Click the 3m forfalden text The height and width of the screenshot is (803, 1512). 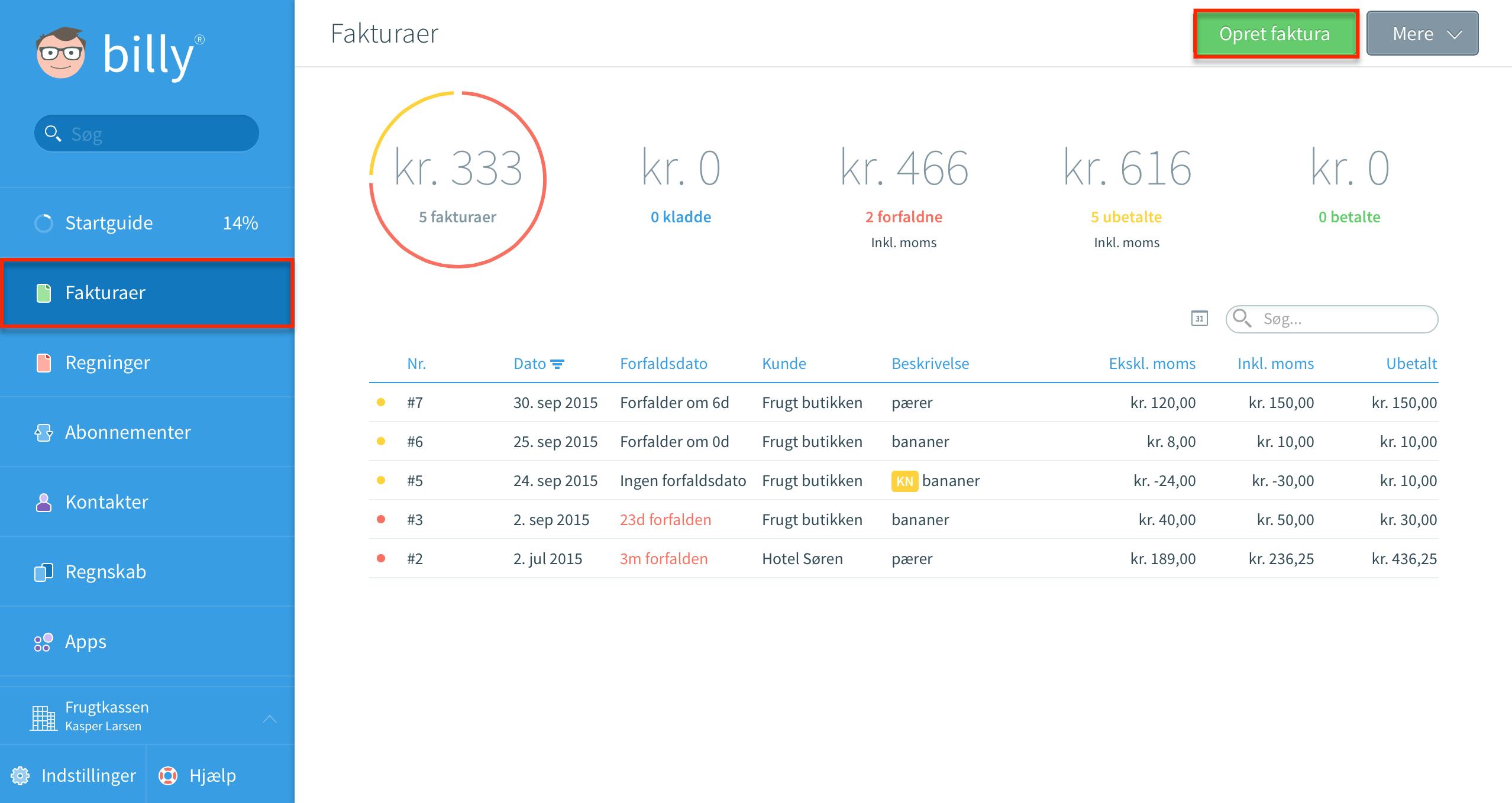point(664,559)
